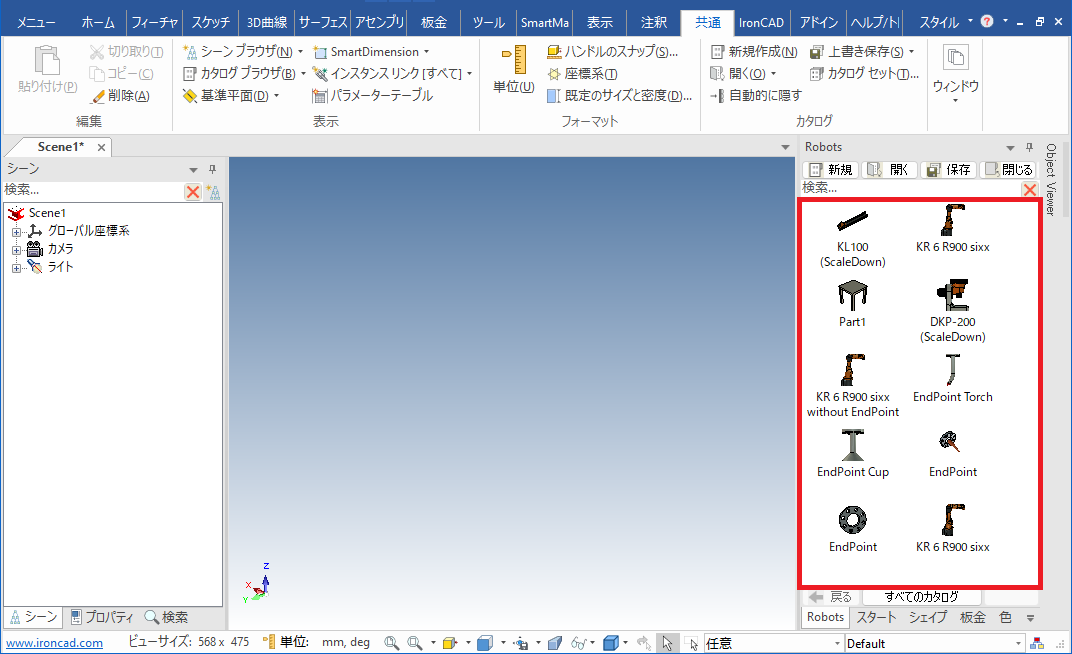Switch to the Sketch (スケッチ) ribbon tab
This screenshot has width=1072, height=654.
tap(210, 22)
